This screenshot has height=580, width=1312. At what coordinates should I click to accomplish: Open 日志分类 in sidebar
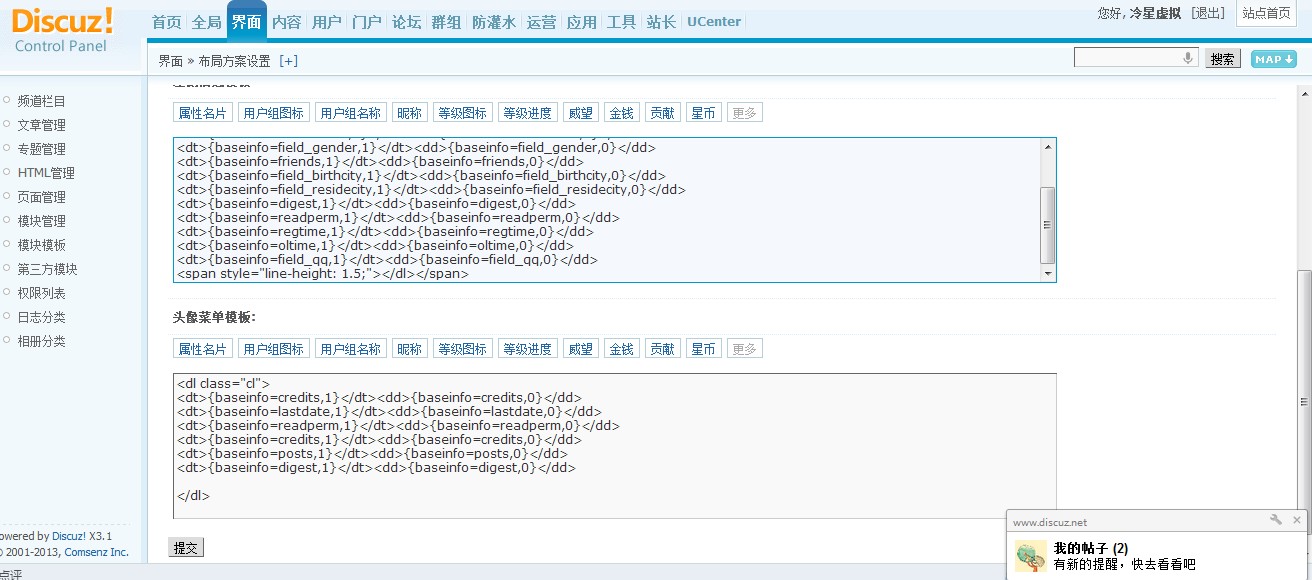coord(41,317)
